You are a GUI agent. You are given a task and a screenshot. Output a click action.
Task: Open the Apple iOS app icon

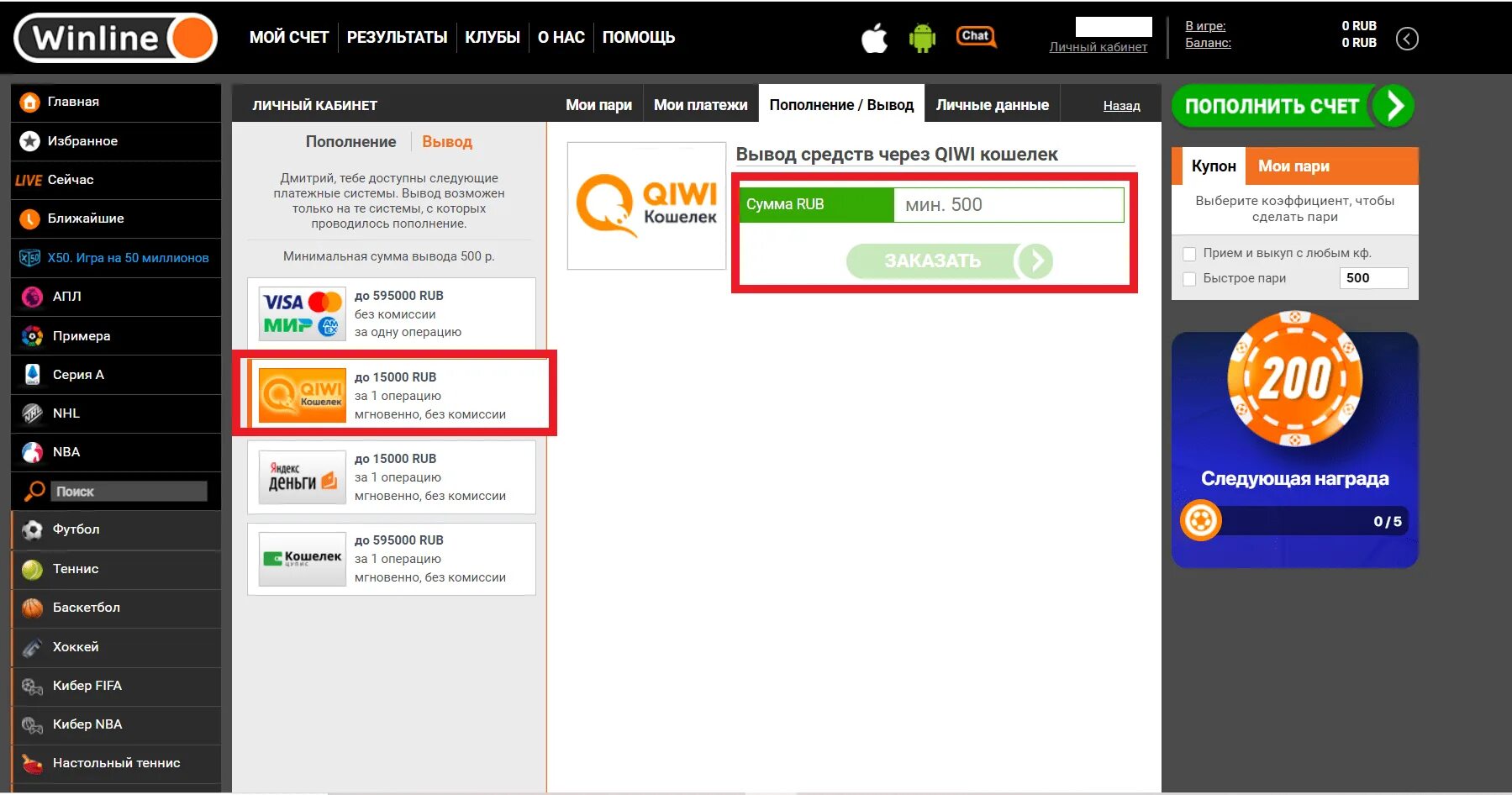pos(875,38)
